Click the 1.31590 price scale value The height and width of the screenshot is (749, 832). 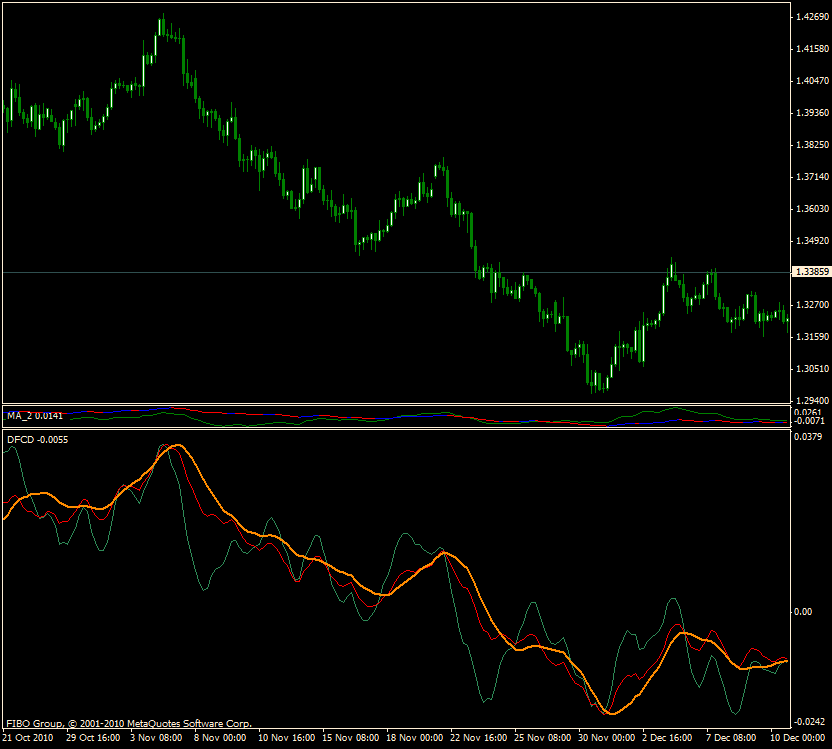pyautogui.click(x=812, y=337)
